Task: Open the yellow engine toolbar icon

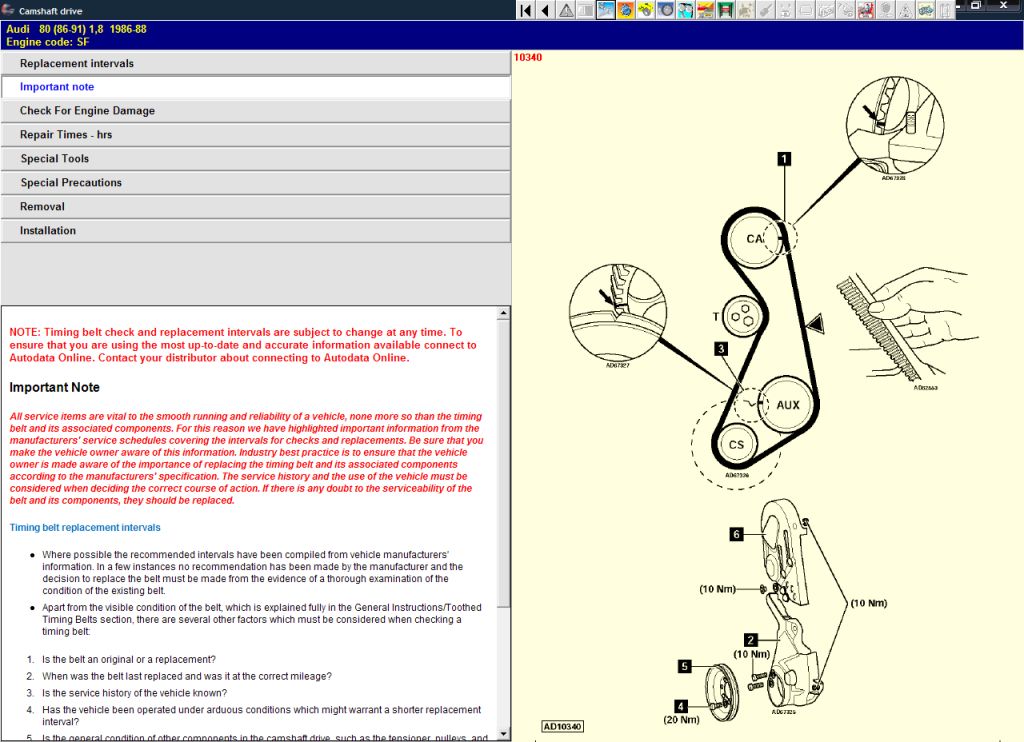Action: [x=646, y=10]
